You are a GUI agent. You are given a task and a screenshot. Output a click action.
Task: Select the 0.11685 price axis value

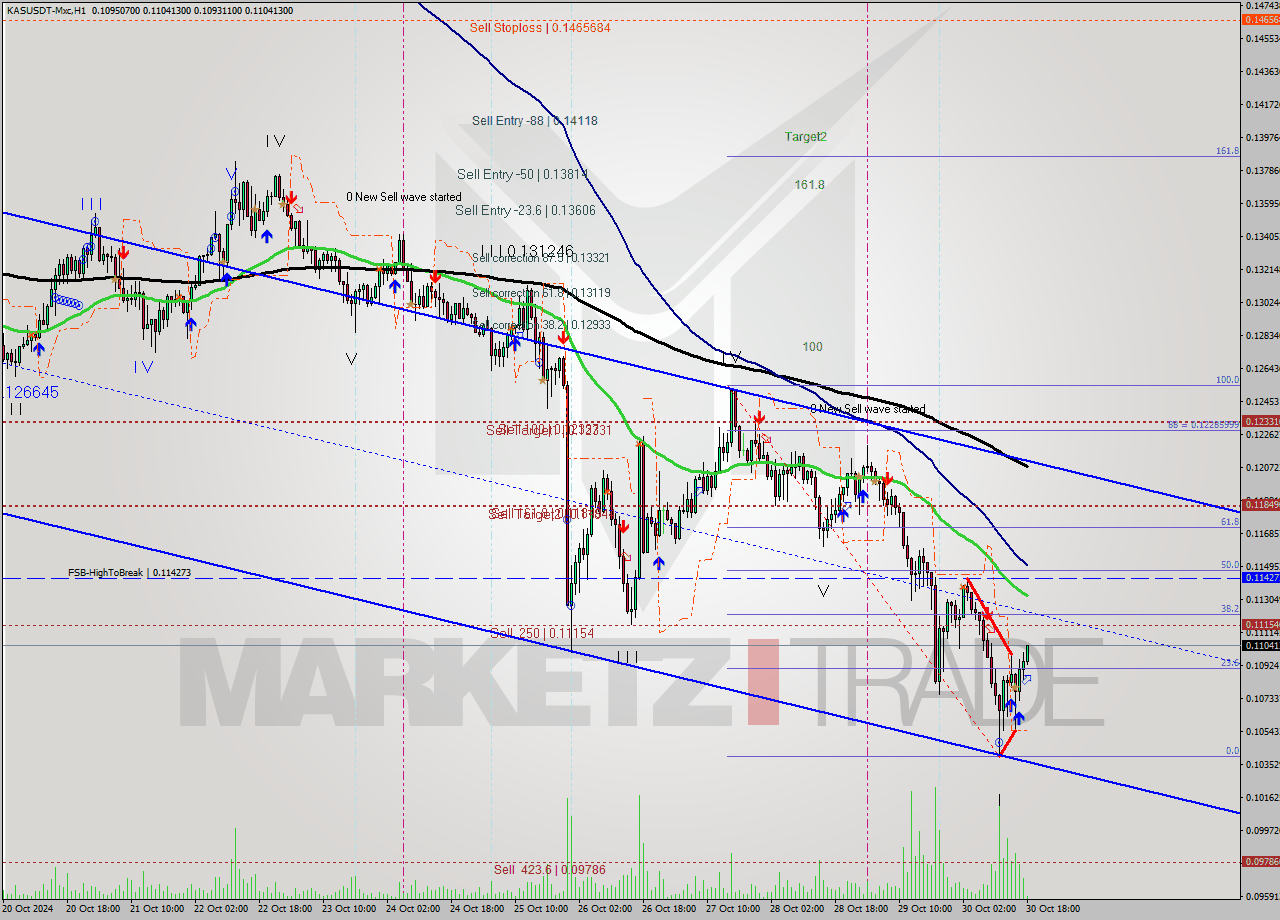coord(1262,533)
